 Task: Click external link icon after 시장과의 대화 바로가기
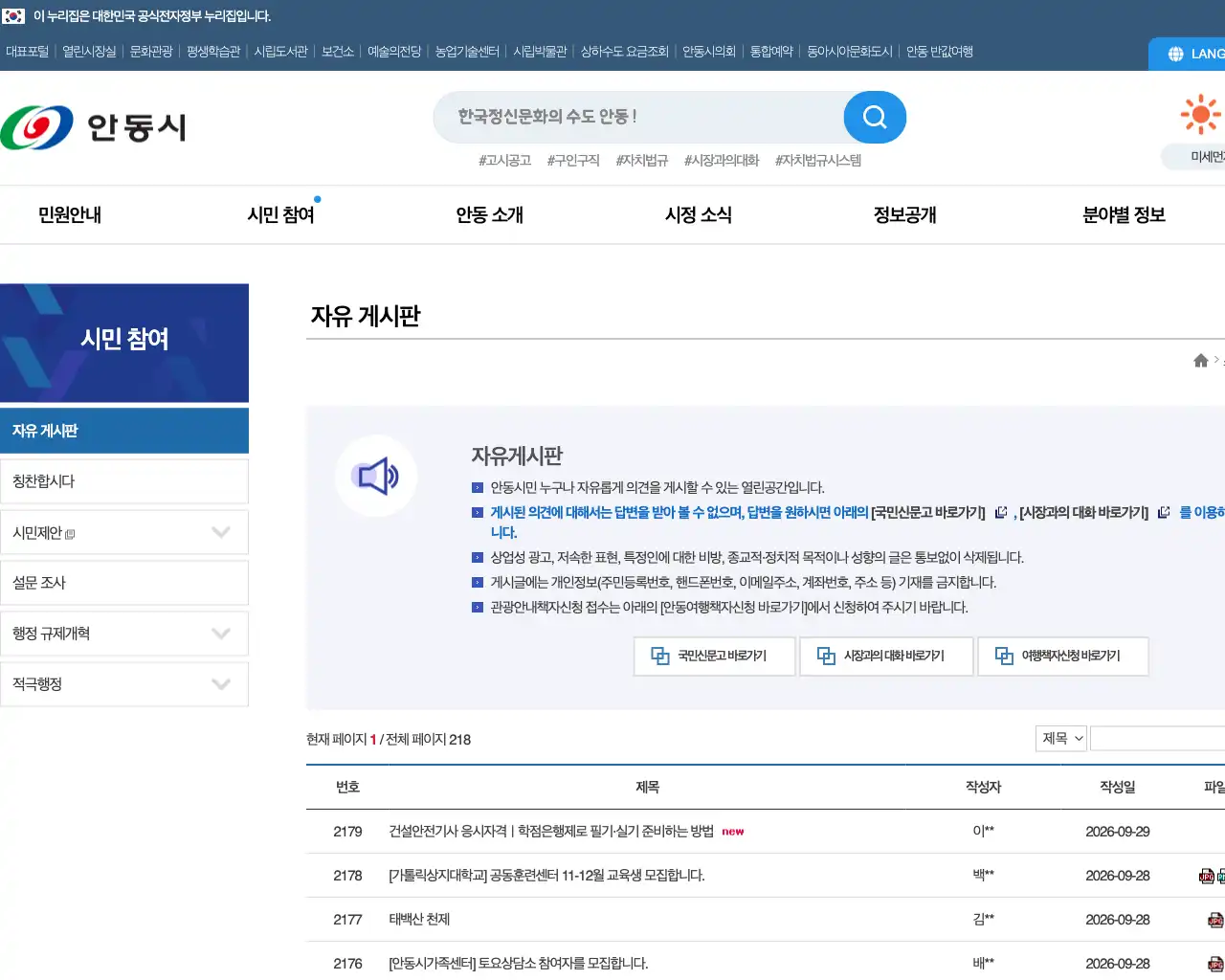(x=1164, y=512)
